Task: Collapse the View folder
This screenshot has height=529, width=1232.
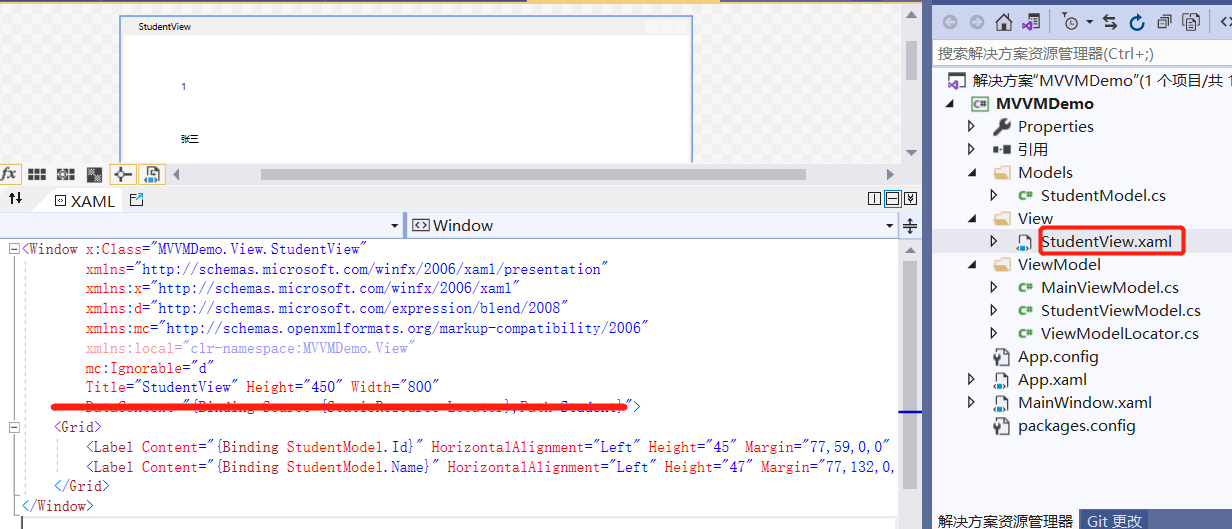Action: (971, 219)
